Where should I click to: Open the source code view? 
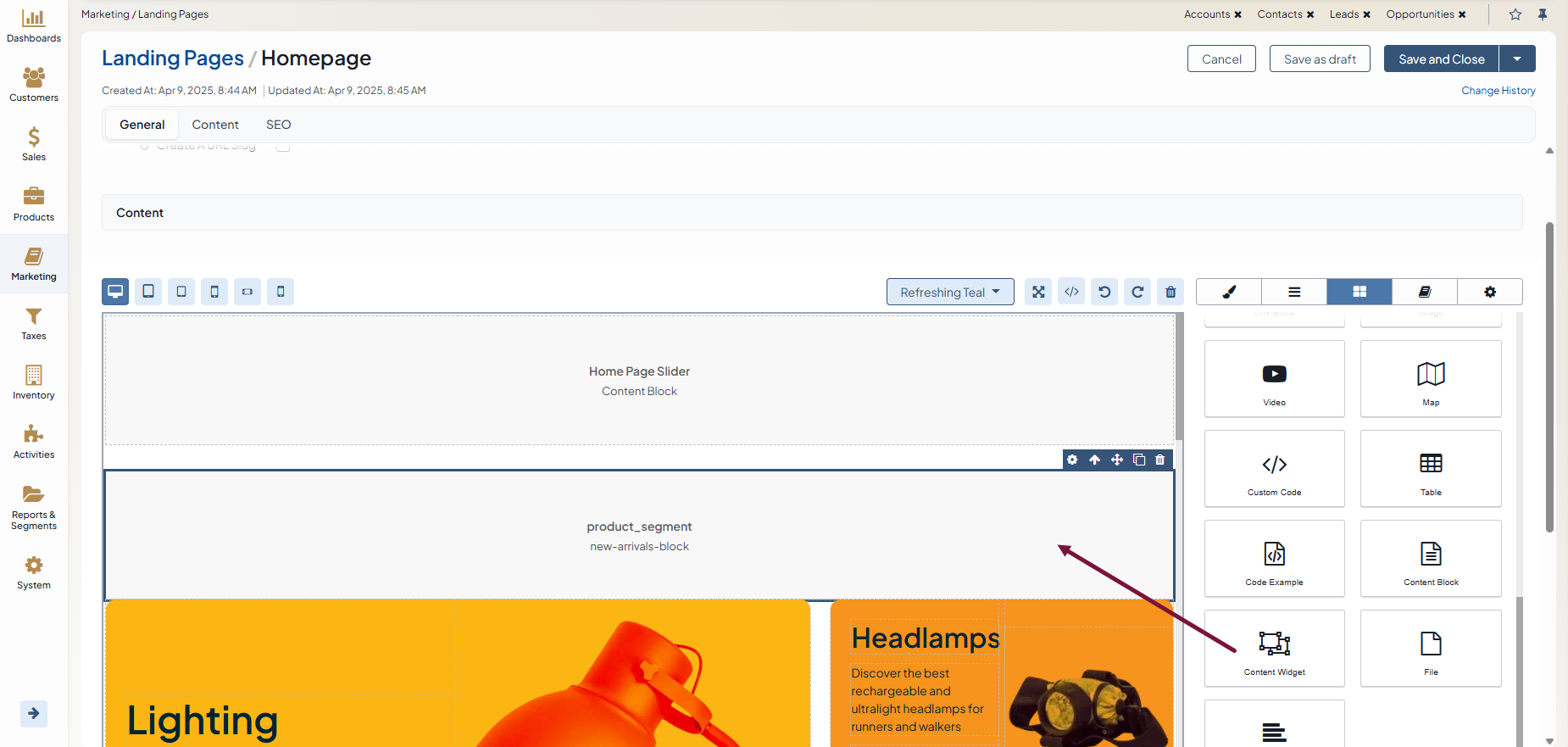coord(1071,292)
